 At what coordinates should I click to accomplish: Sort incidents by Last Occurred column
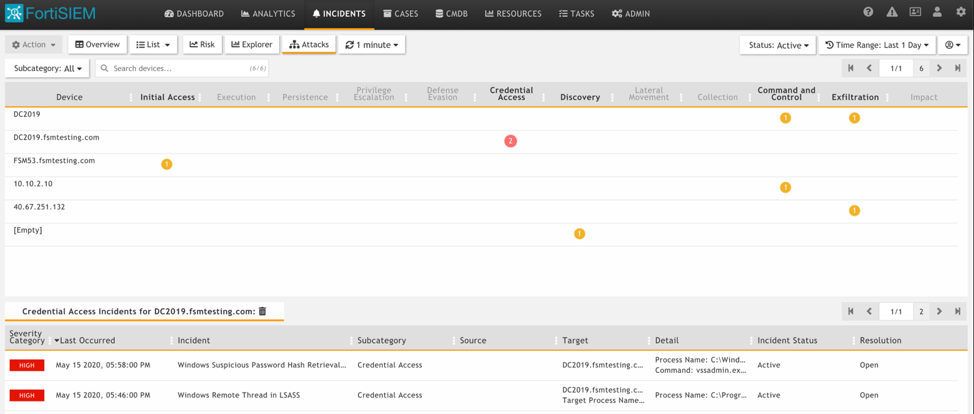click(84, 341)
